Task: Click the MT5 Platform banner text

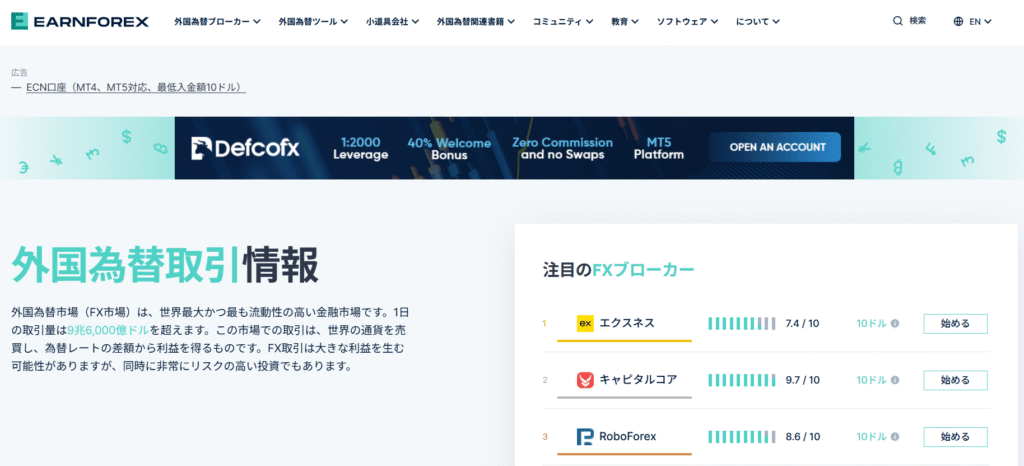Action: click(x=659, y=148)
